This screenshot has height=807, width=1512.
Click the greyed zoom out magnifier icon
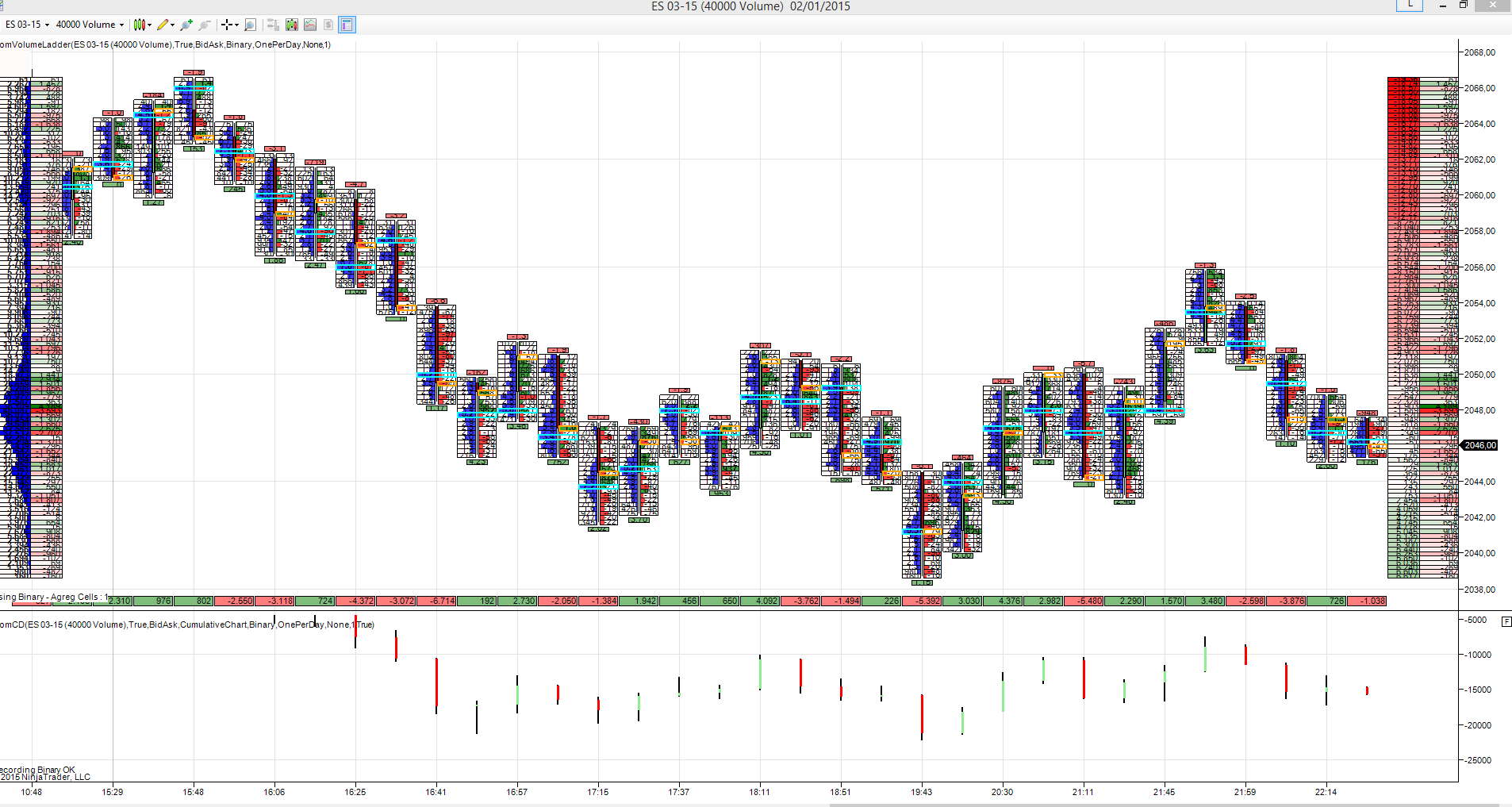pyautogui.click(x=205, y=25)
